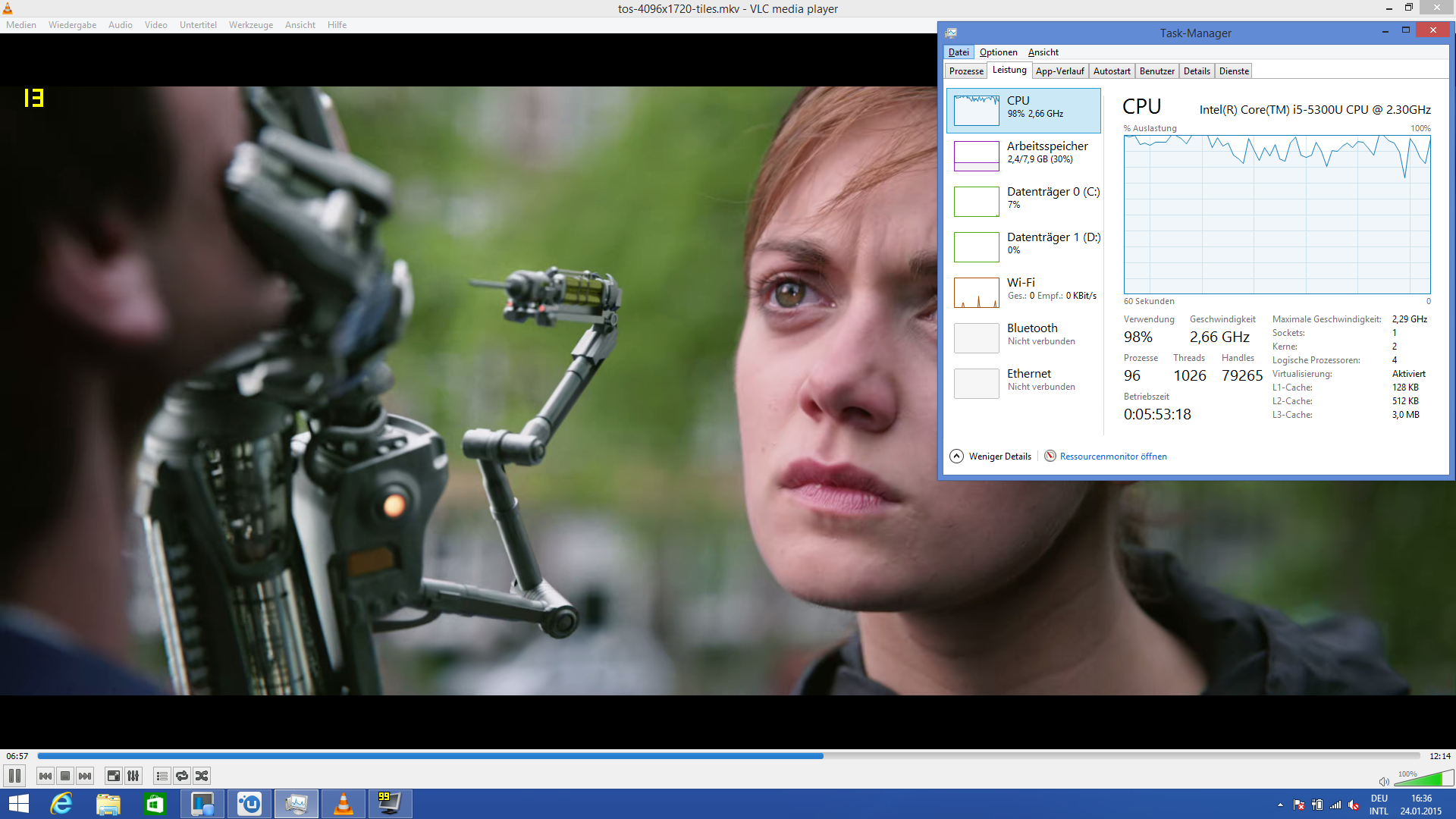
Task: Toggle VLC fullscreen mode icon
Action: pyautogui.click(x=114, y=776)
